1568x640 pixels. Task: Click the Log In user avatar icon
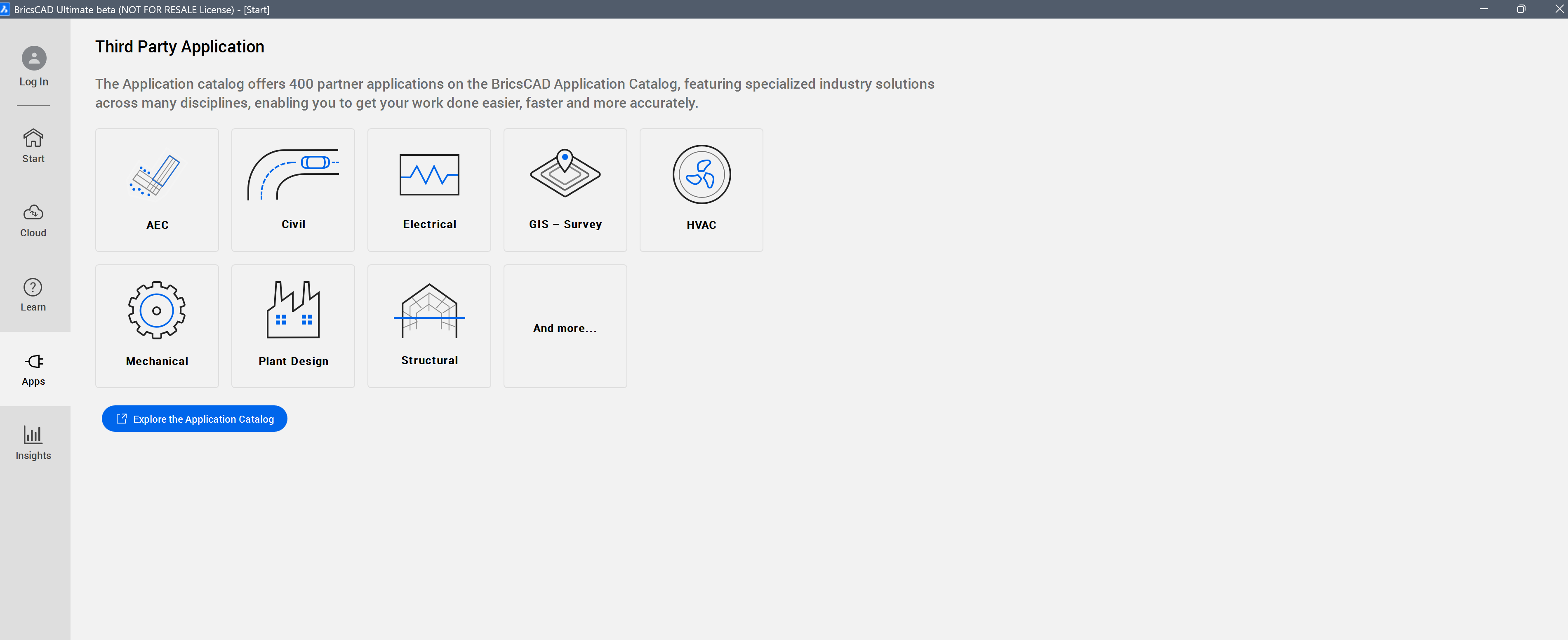coord(34,59)
